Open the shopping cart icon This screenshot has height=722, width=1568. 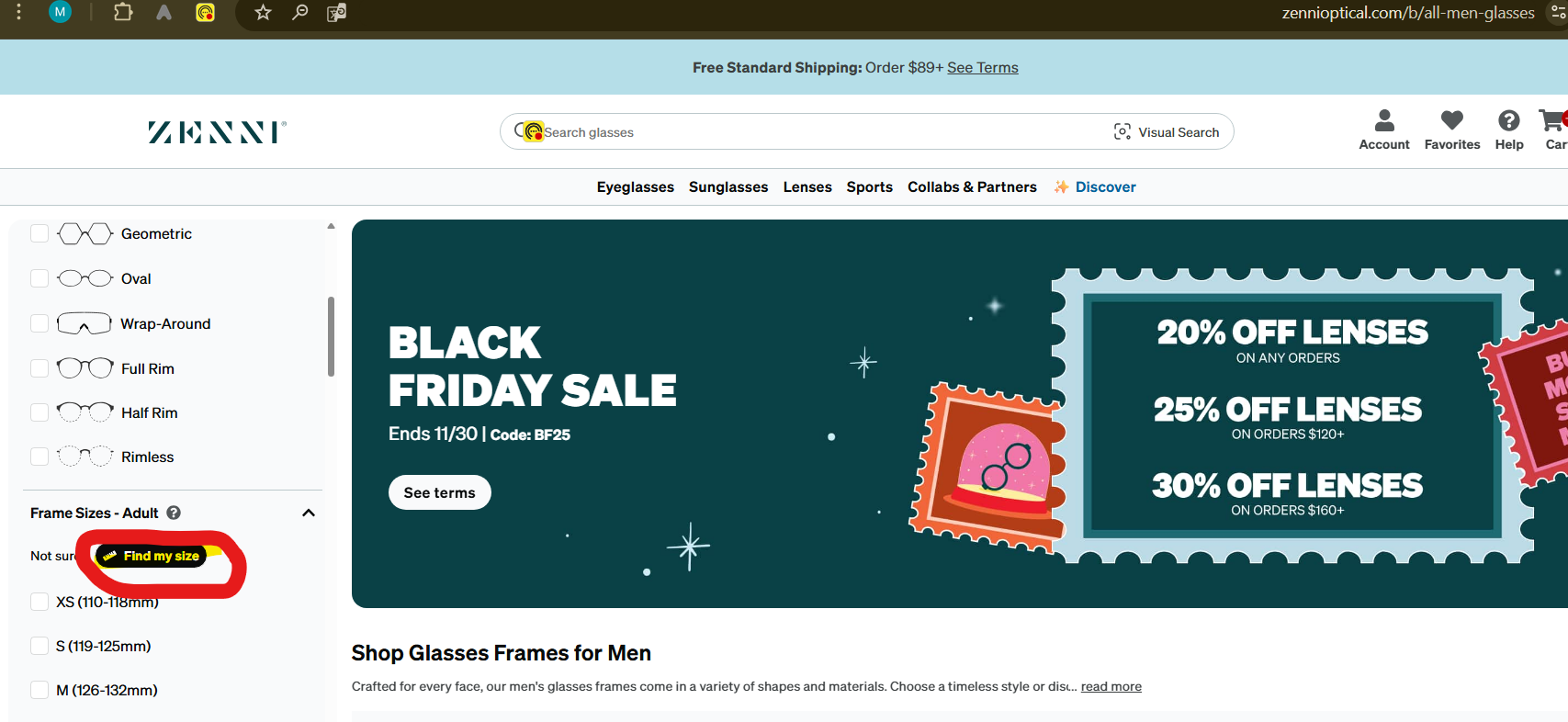(1552, 121)
